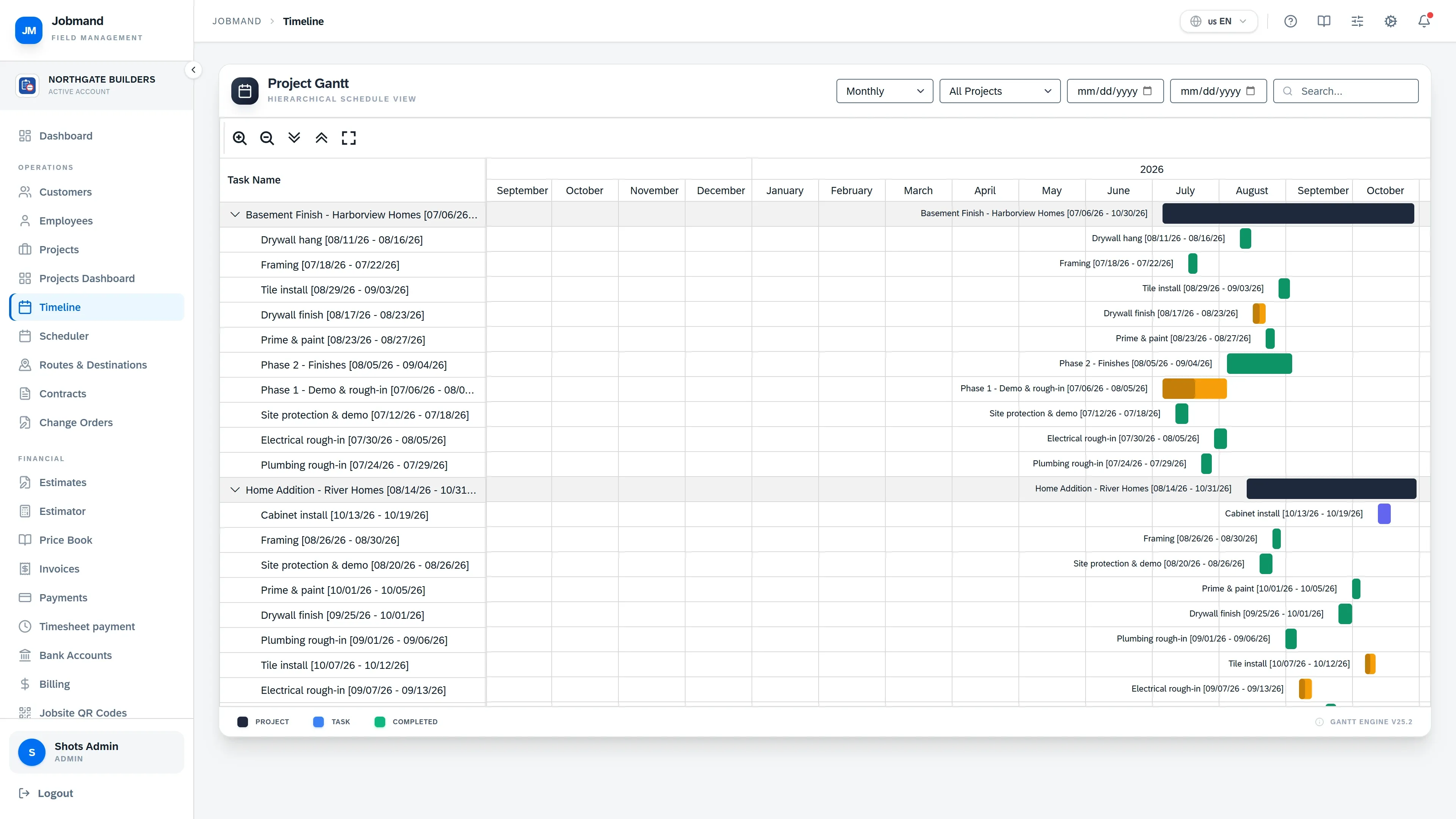Open the settings gear icon
Viewport: 1456px width, 819px height.
tap(1390, 22)
